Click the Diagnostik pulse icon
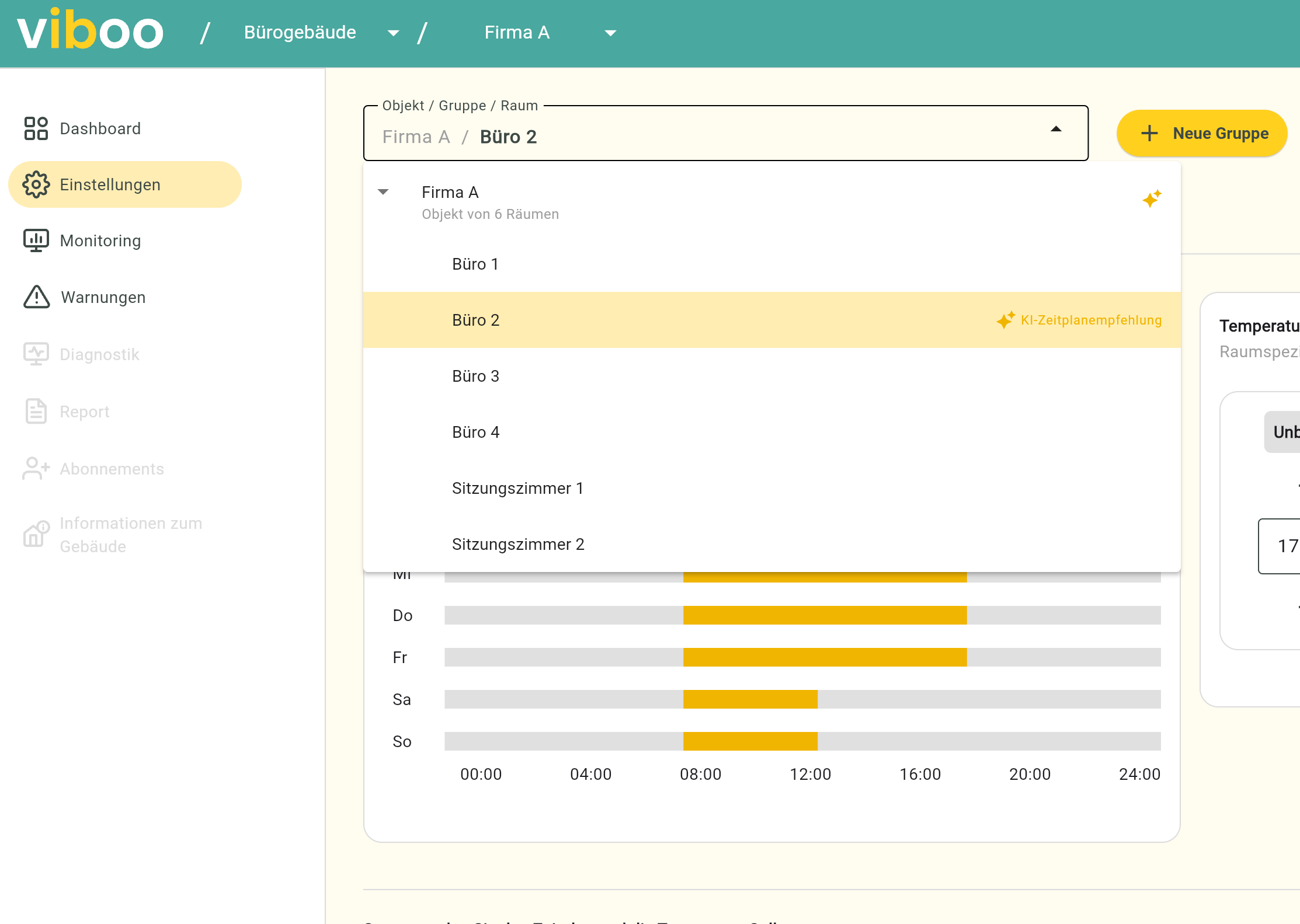 [36, 354]
